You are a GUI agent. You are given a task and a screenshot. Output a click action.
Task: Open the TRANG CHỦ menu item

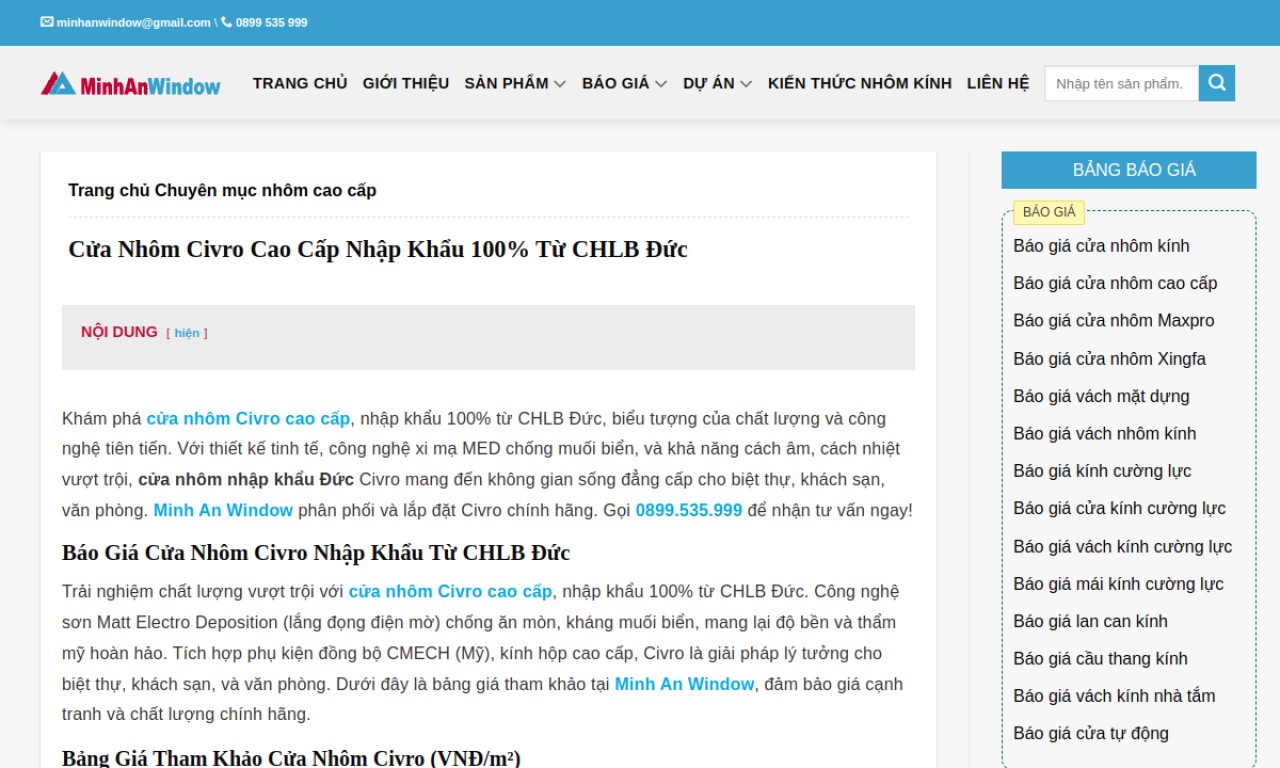click(300, 84)
